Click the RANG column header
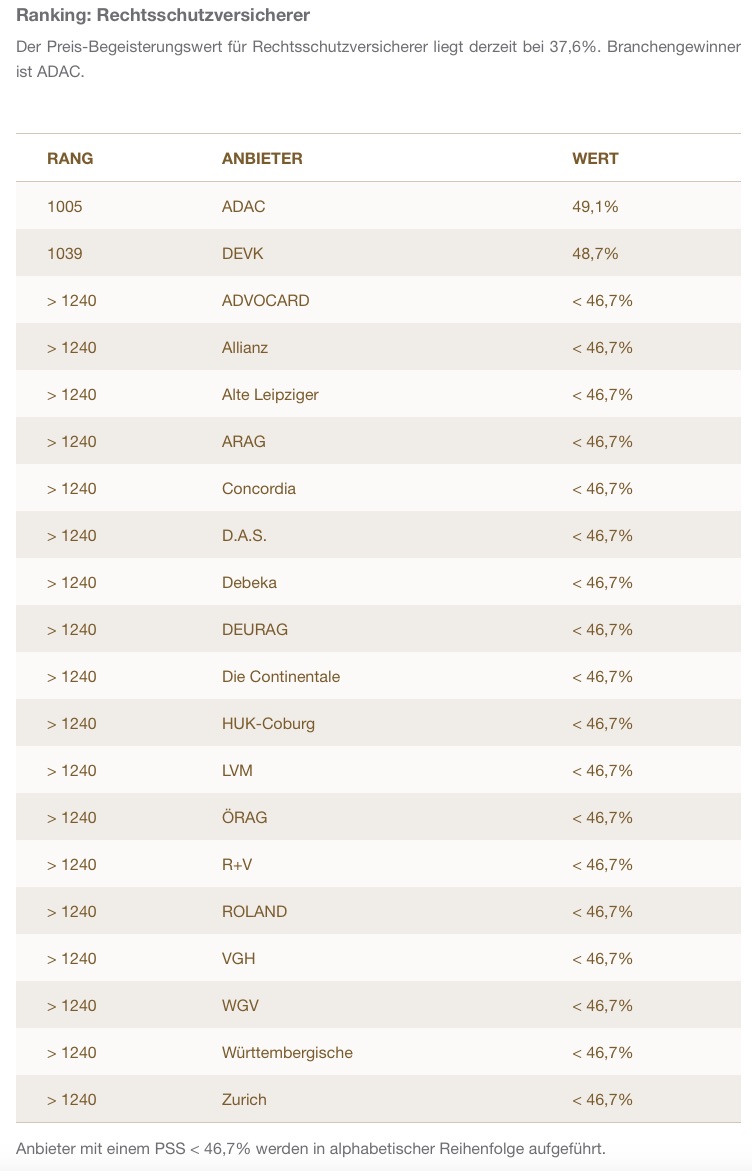This screenshot has height=1171, width=752. tap(70, 158)
